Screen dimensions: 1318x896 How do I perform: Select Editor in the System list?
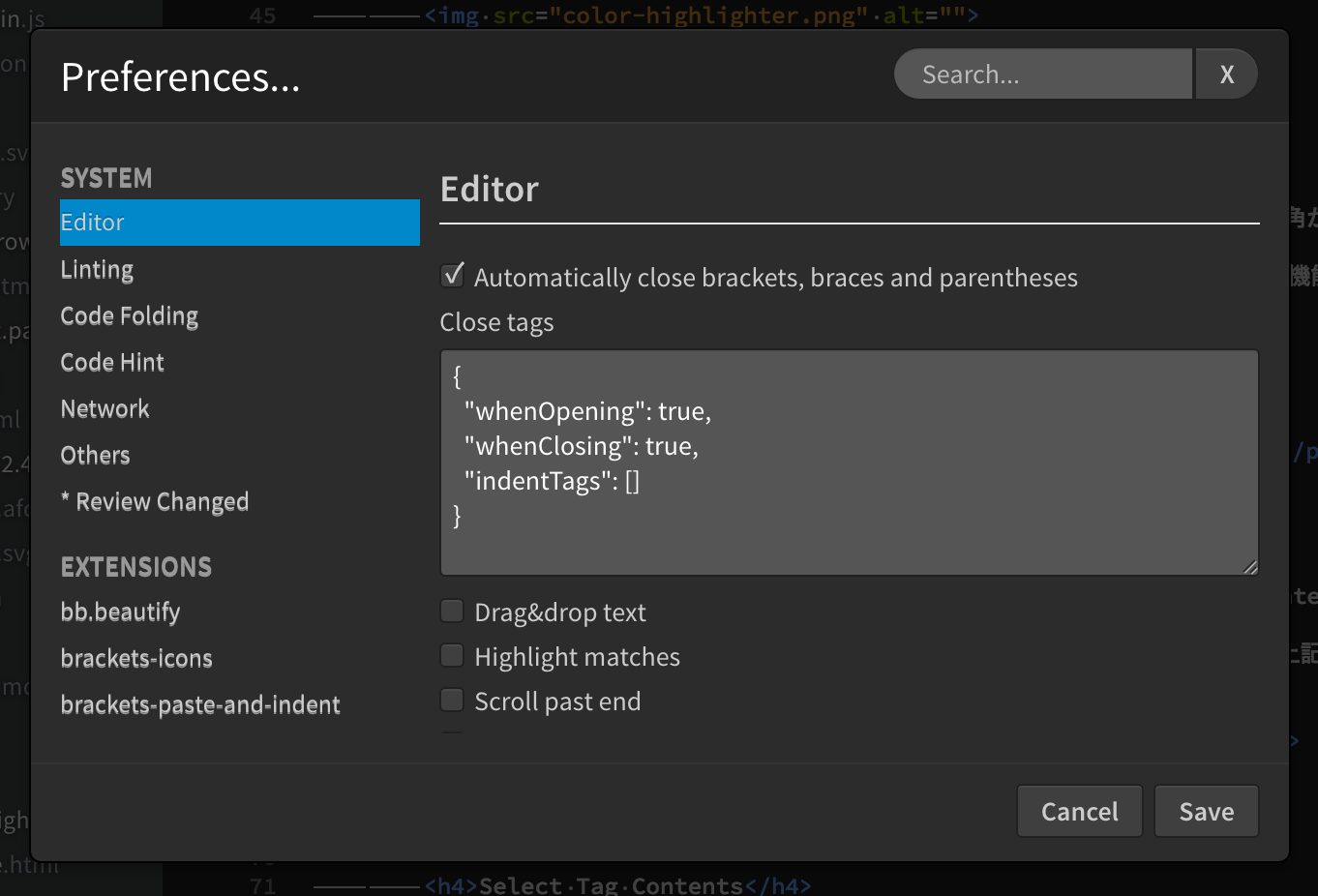pos(239,223)
